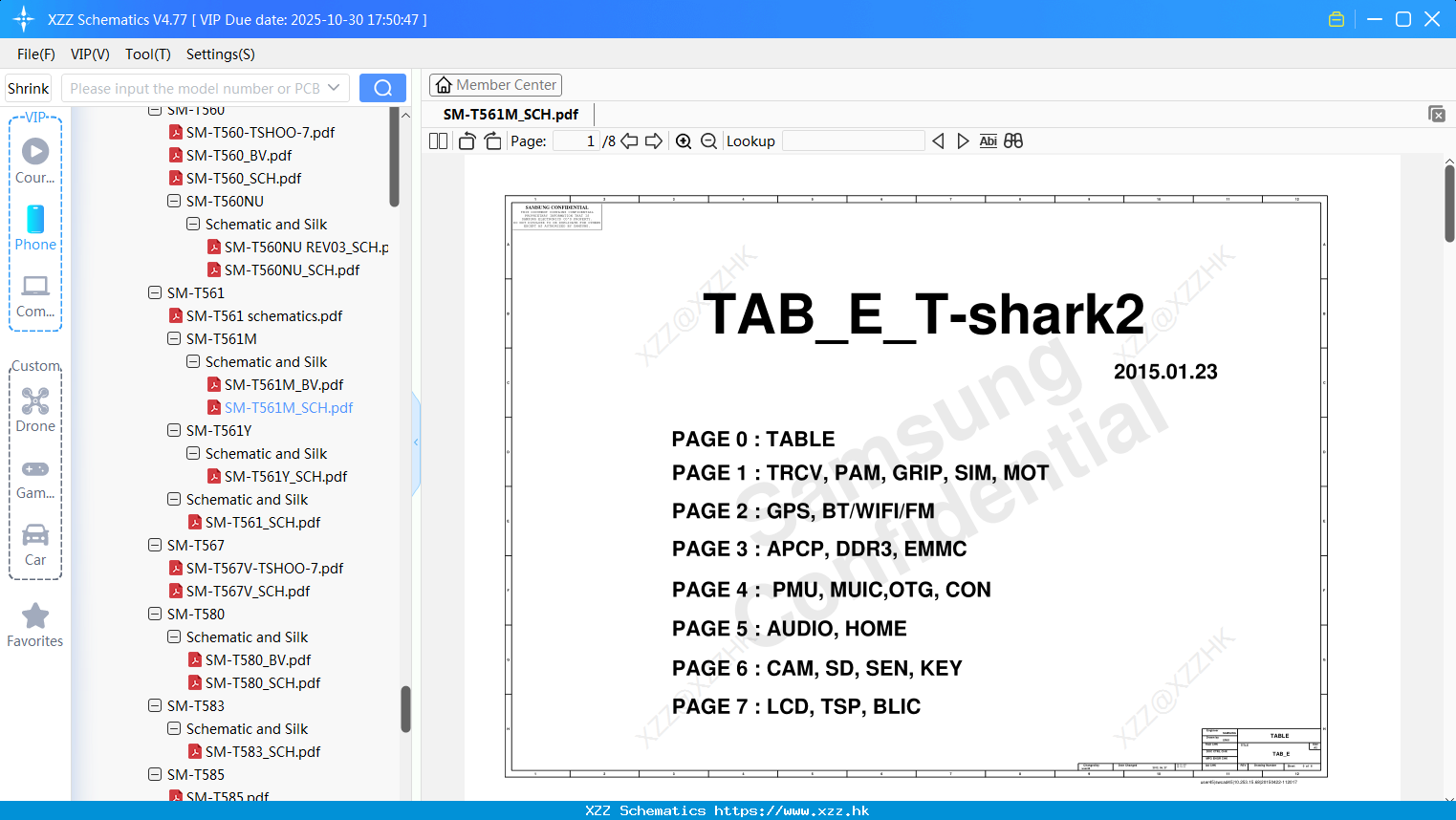Collapse the SM-T567 tree node
The height and width of the screenshot is (820, 1456).
coord(155,545)
